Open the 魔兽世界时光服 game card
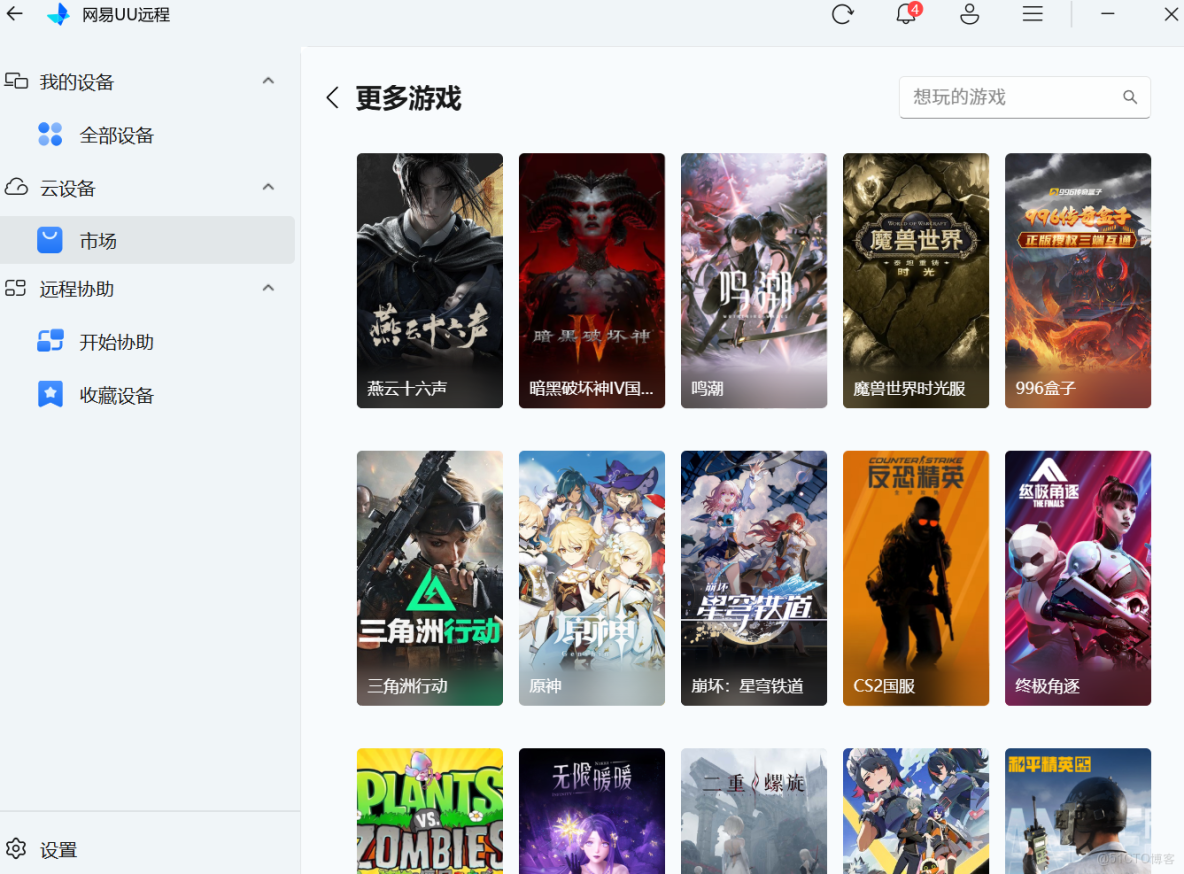The image size is (1184, 874). (x=915, y=280)
